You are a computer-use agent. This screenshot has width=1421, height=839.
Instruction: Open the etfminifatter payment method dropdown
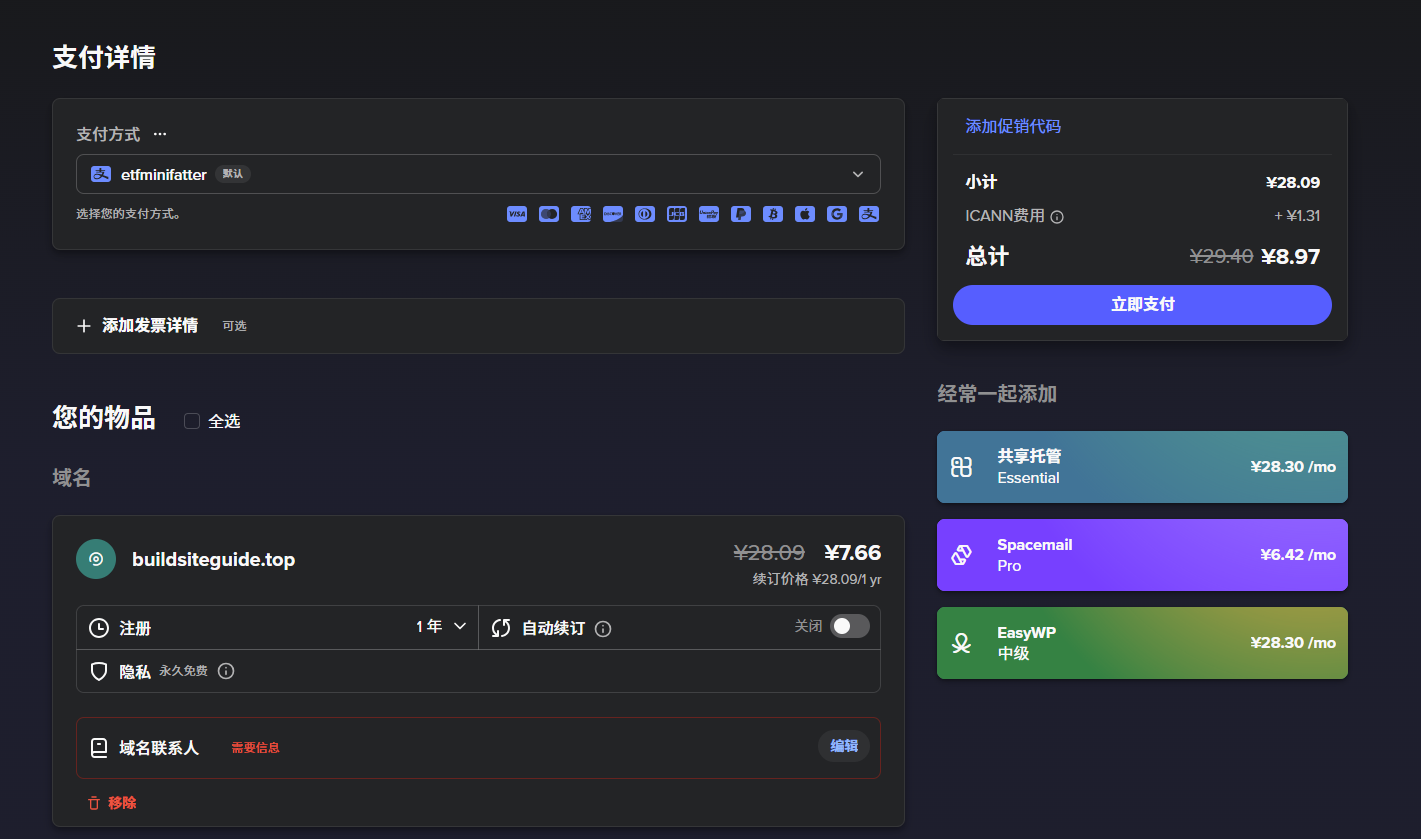[478, 174]
